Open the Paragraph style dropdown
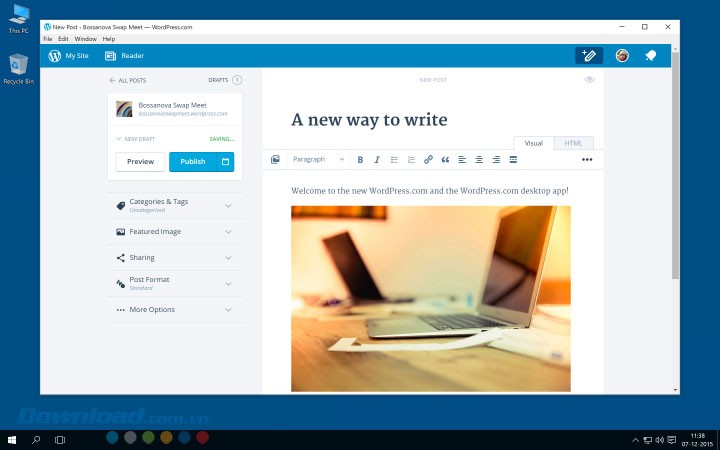720x450 pixels. tap(318, 159)
